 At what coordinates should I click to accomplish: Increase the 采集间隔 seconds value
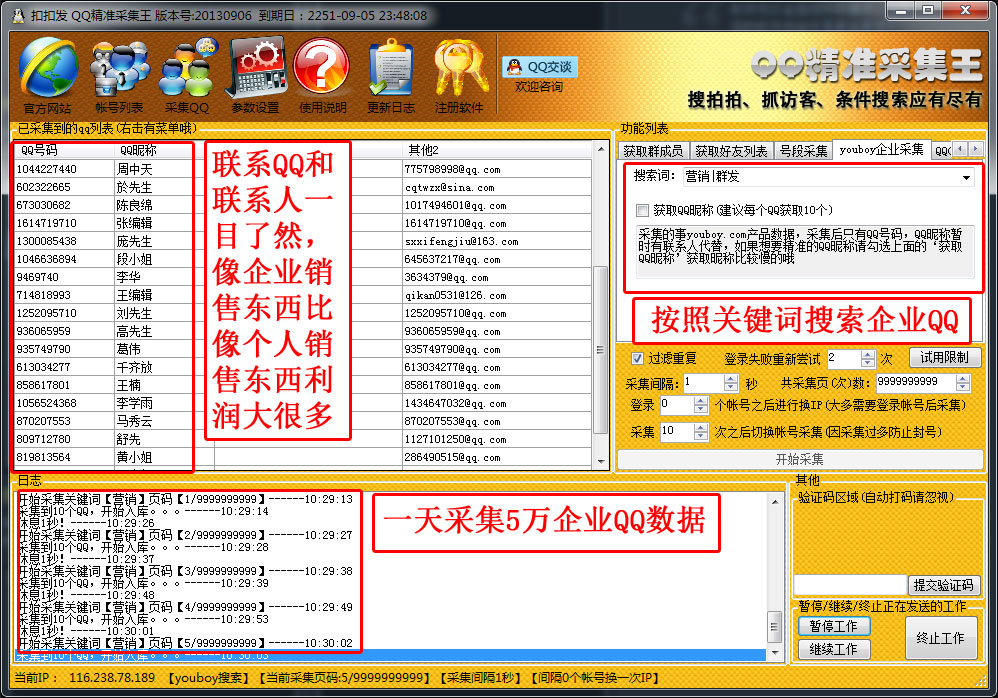(x=731, y=379)
